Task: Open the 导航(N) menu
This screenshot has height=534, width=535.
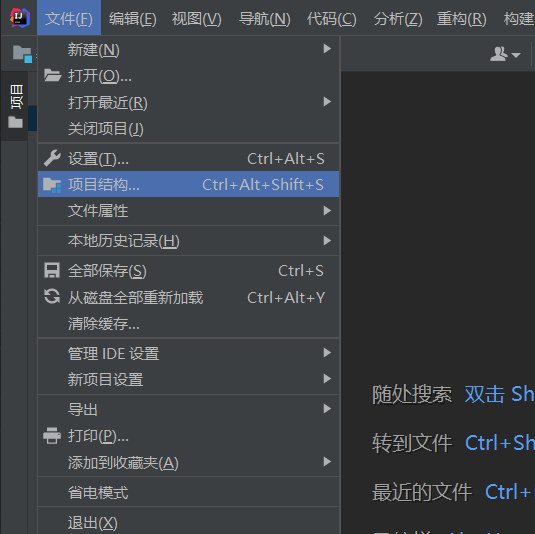Action: point(264,18)
